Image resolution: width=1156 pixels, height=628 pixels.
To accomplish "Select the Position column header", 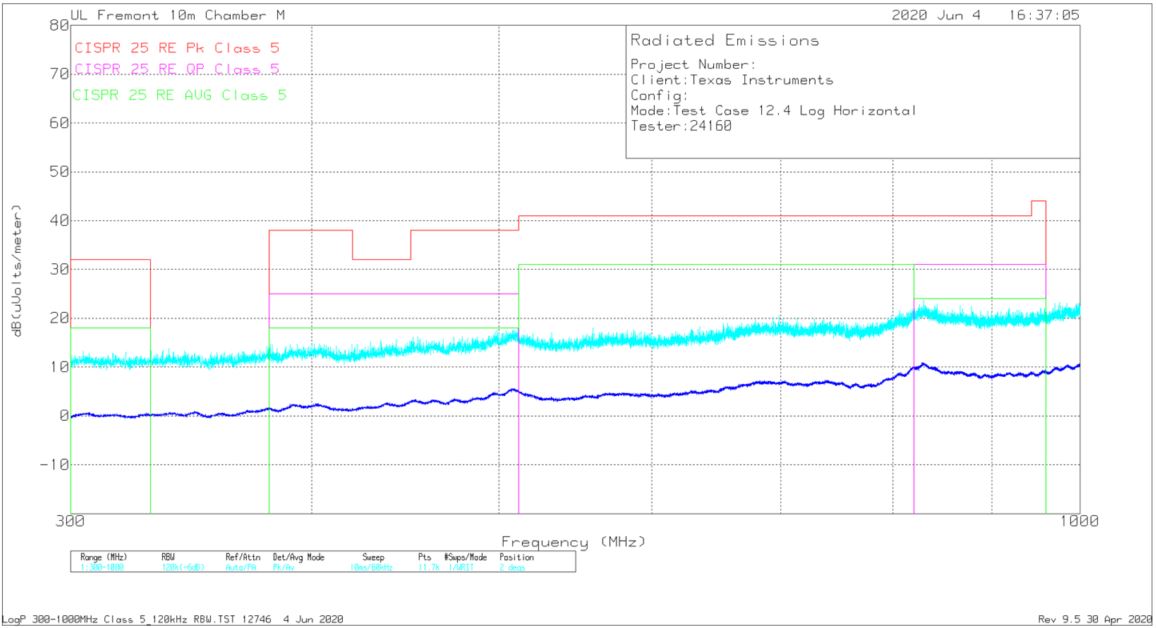I will tap(516, 557).
